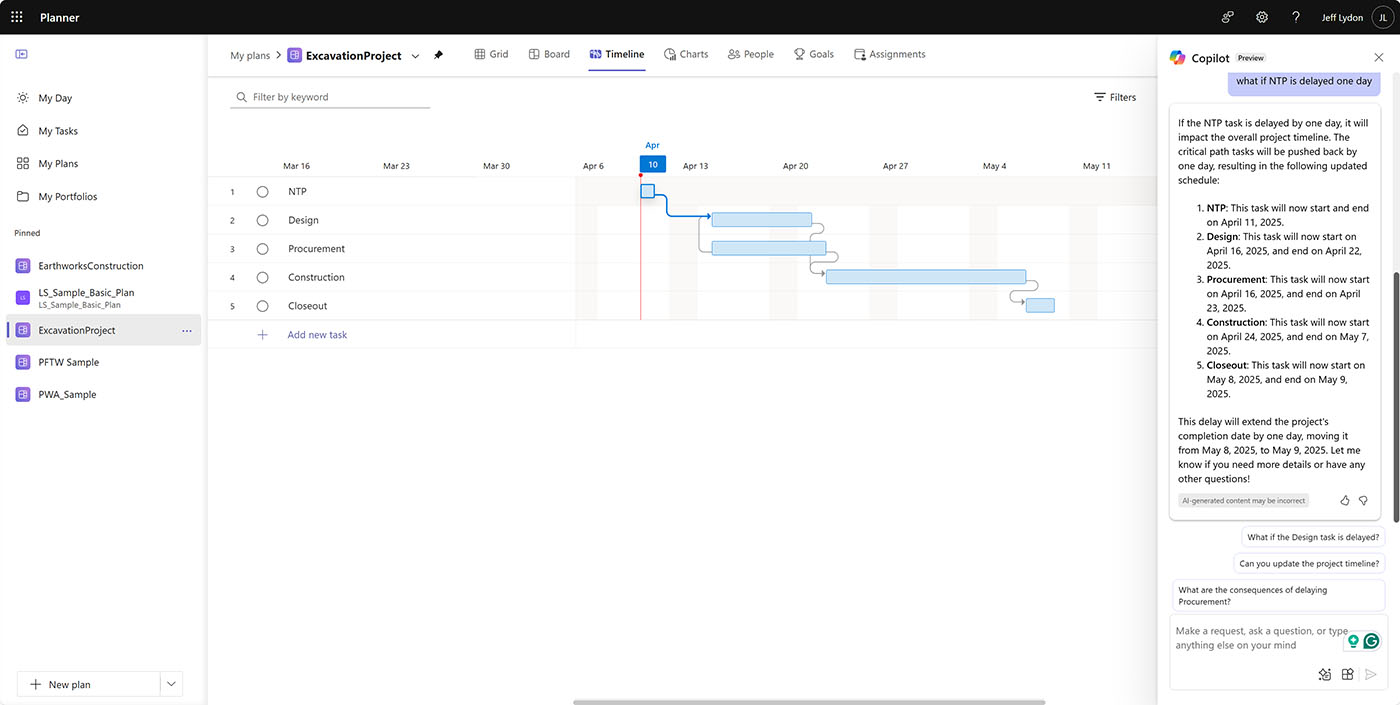Viewport: 1400px width, 705px height.
Task: Mark Closeout task as complete
Action: point(263,306)
